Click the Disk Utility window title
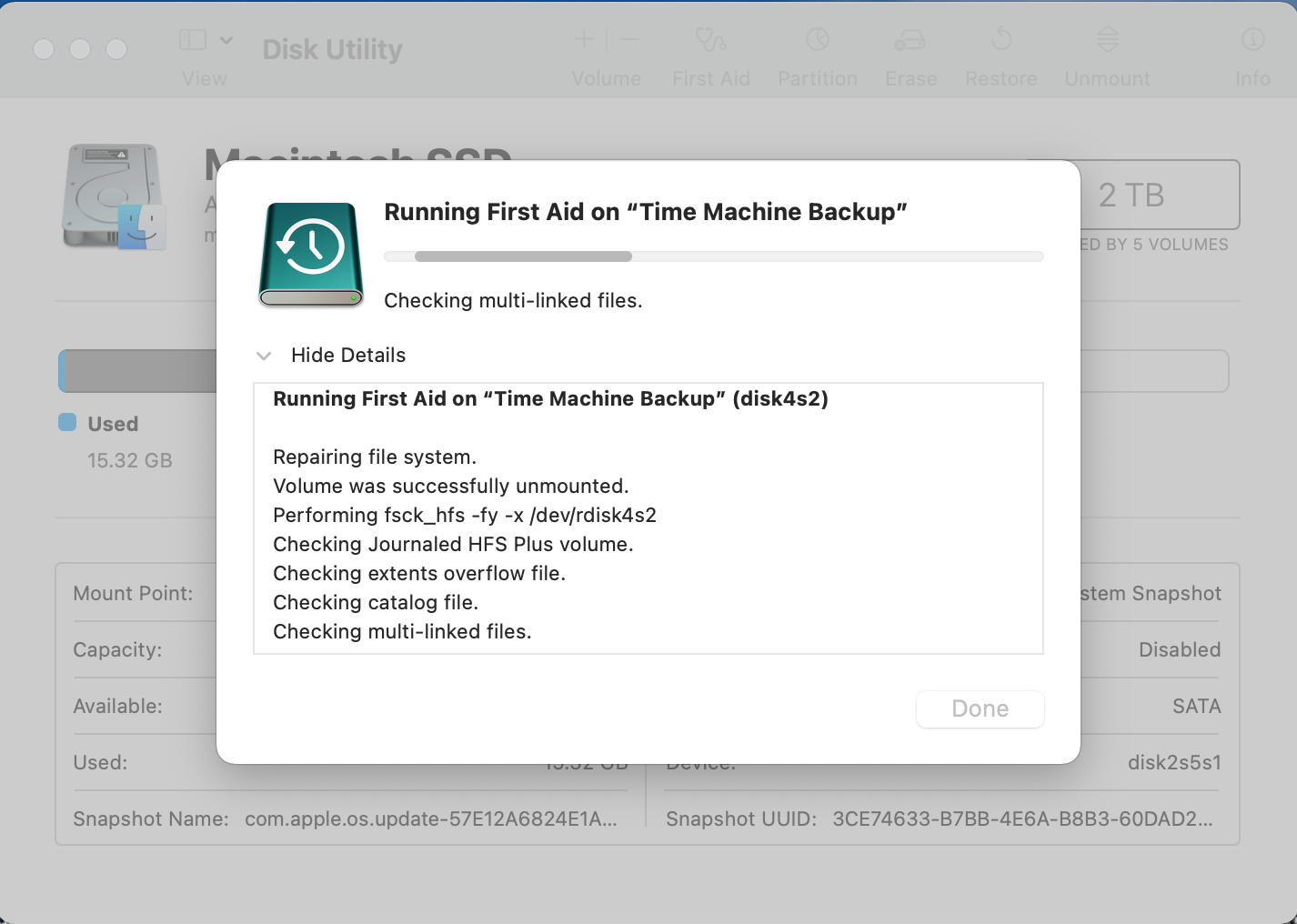 click(x=332, y=49)
